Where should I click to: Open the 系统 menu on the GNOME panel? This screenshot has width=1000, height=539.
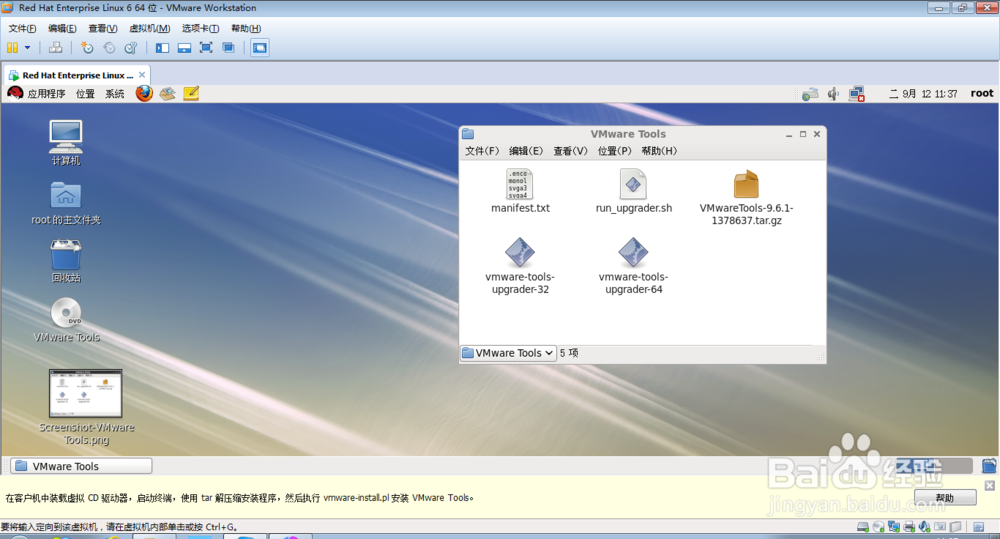point(115,94)
